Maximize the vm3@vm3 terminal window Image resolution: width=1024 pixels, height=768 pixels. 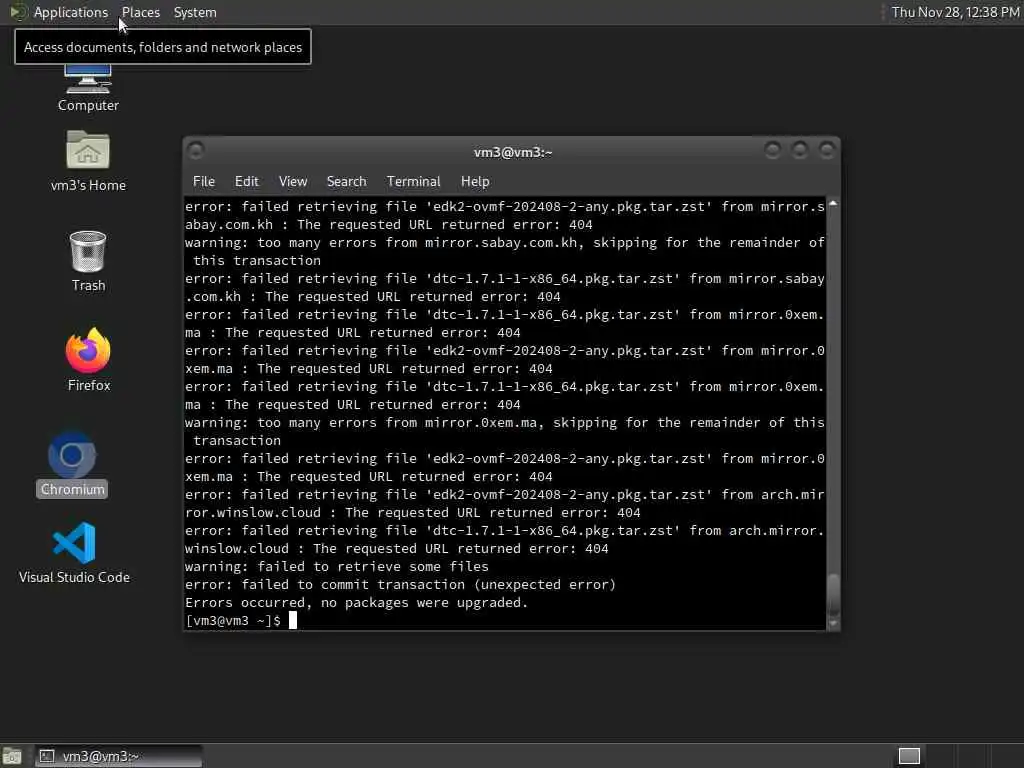[799, 151]
